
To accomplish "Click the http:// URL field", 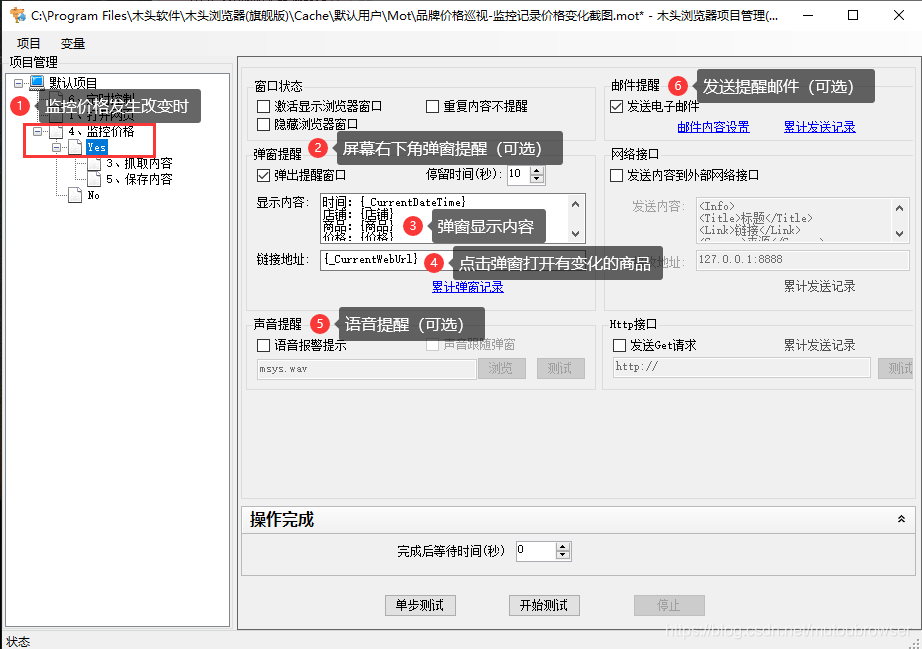I will point(741,367).
